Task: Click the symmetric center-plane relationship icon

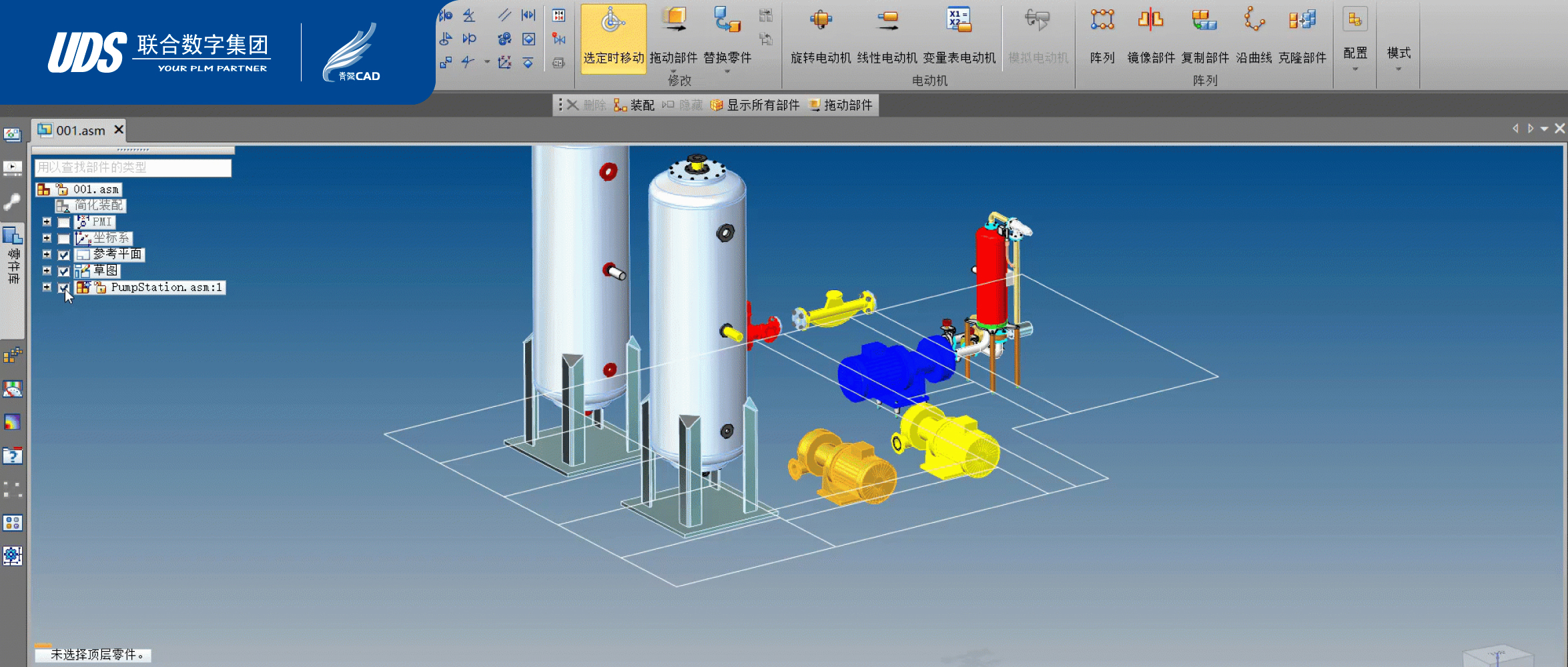Action: point(528,15)
